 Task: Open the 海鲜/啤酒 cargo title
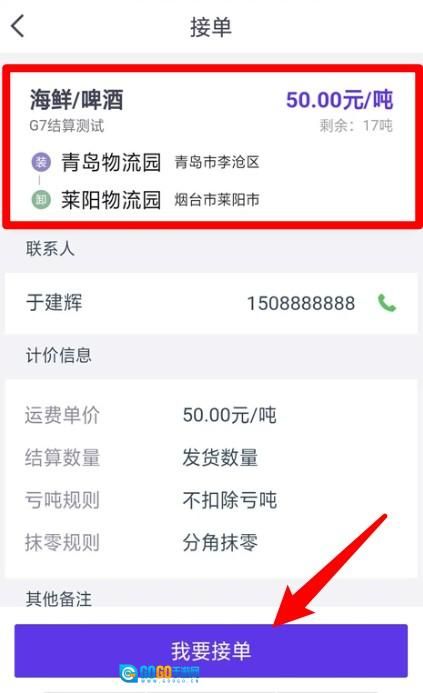click(x=76, y=99)
